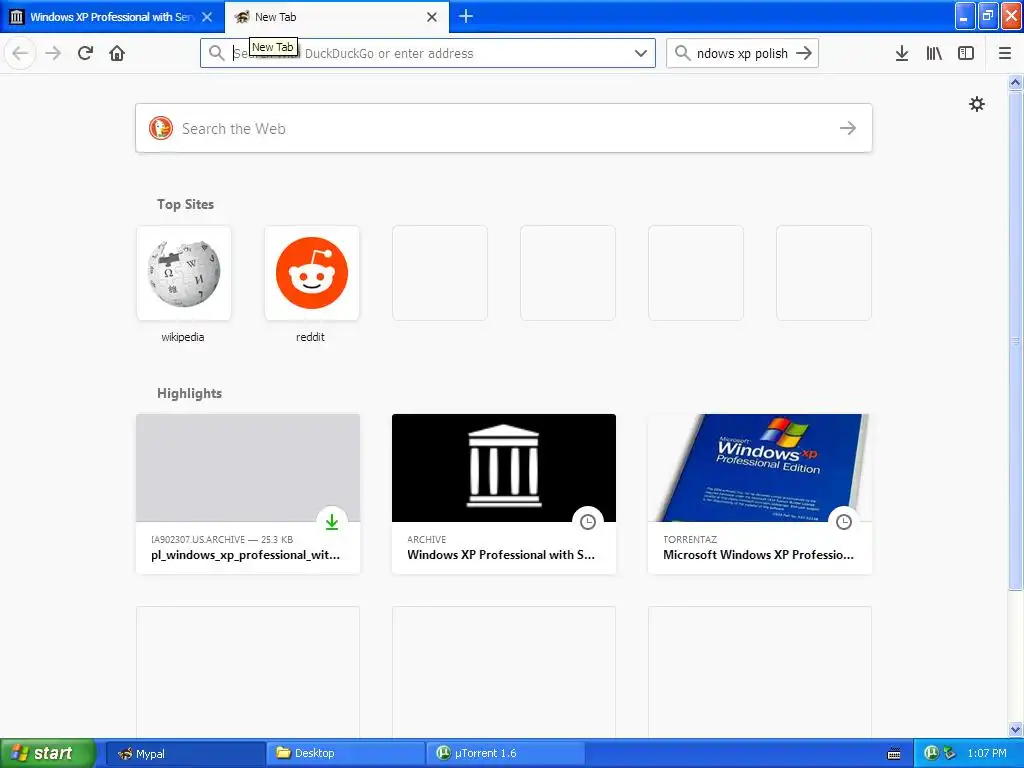
Task: Open the home page icon
Action: 117,53
